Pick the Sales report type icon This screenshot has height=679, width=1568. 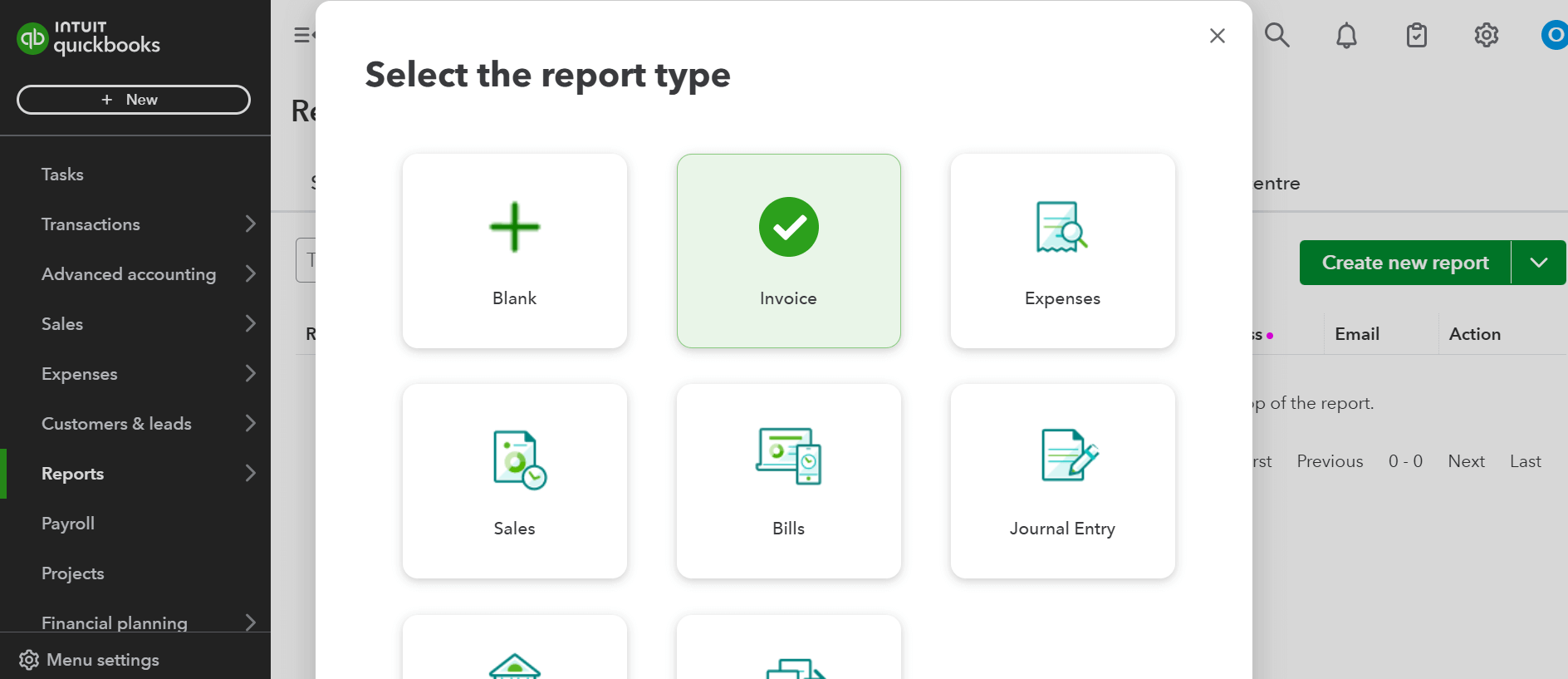click(x=518, y=459)
